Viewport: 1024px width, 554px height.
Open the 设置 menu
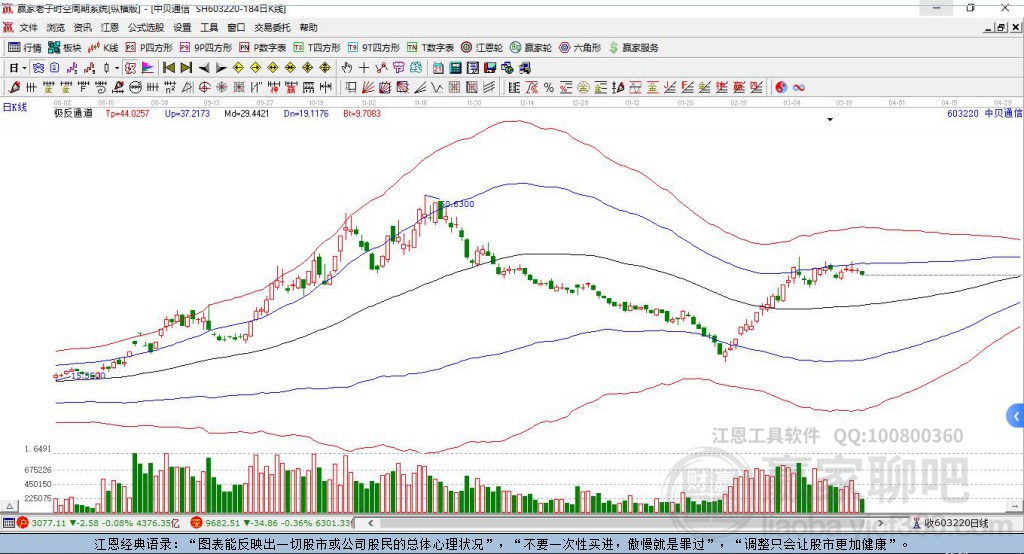point(182,27)
